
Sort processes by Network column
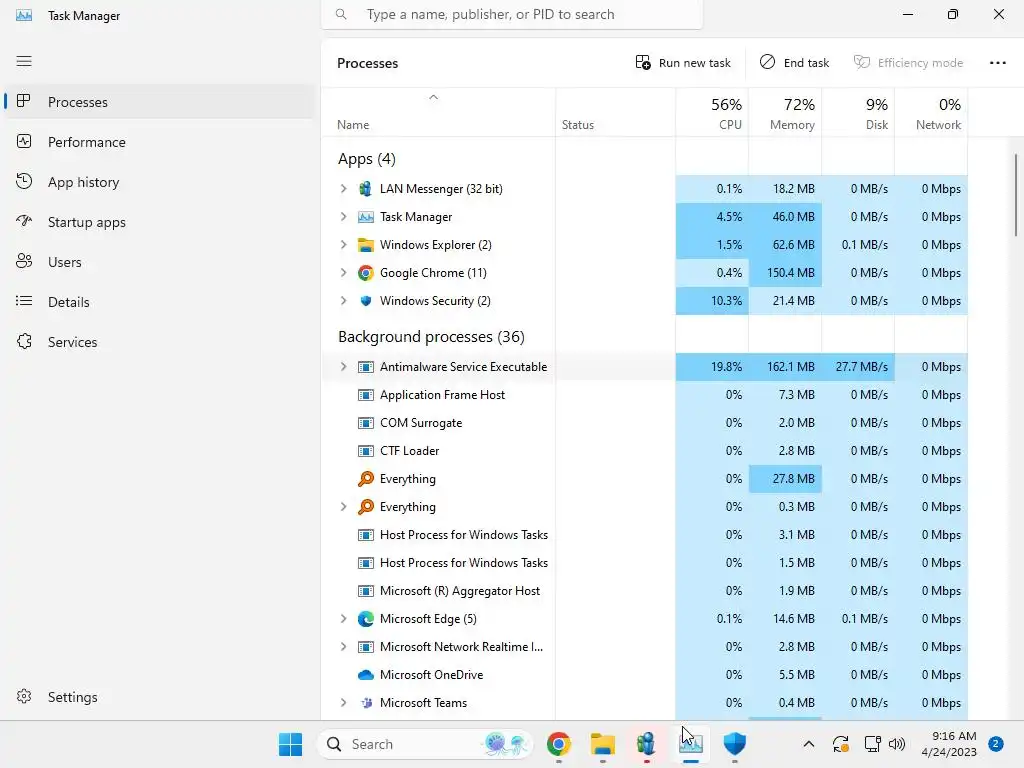[931, 112]
